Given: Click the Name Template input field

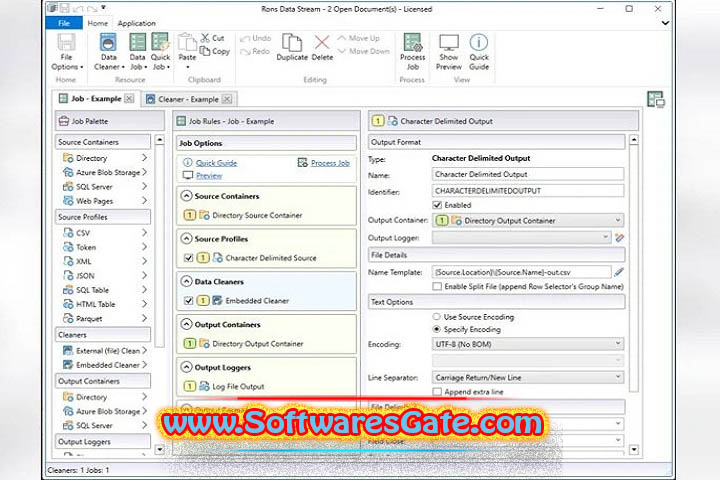Looking at the screenshot, I should click(x=521, y=272).
